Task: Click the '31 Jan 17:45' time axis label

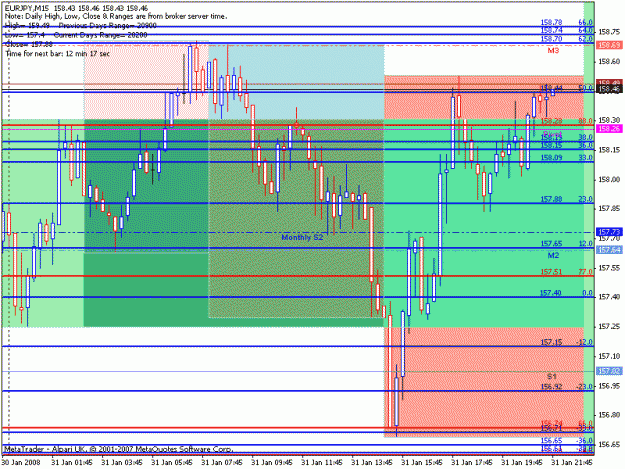Action: point(472,462)
